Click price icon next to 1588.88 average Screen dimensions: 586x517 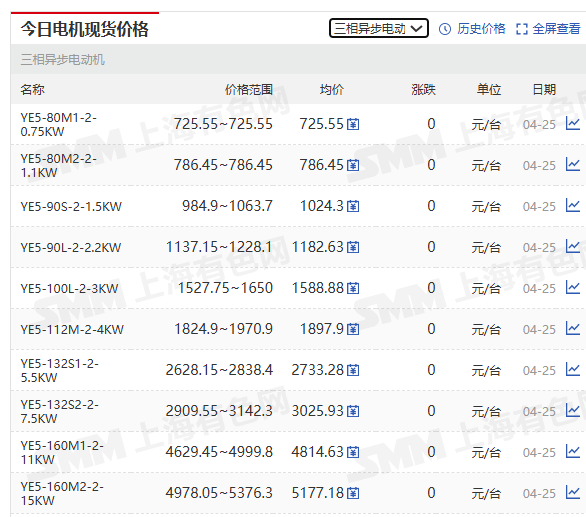[x=353, y=288]
